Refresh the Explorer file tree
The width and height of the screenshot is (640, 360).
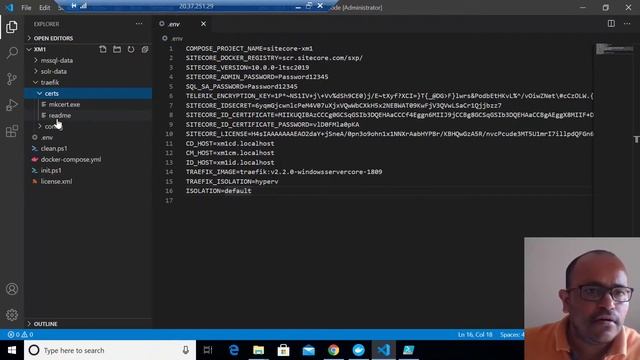(x=131, y=49)
